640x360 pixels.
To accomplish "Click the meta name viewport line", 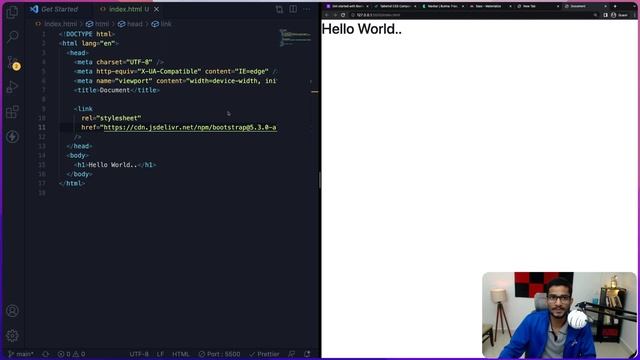I will click(x=175, y=81).
